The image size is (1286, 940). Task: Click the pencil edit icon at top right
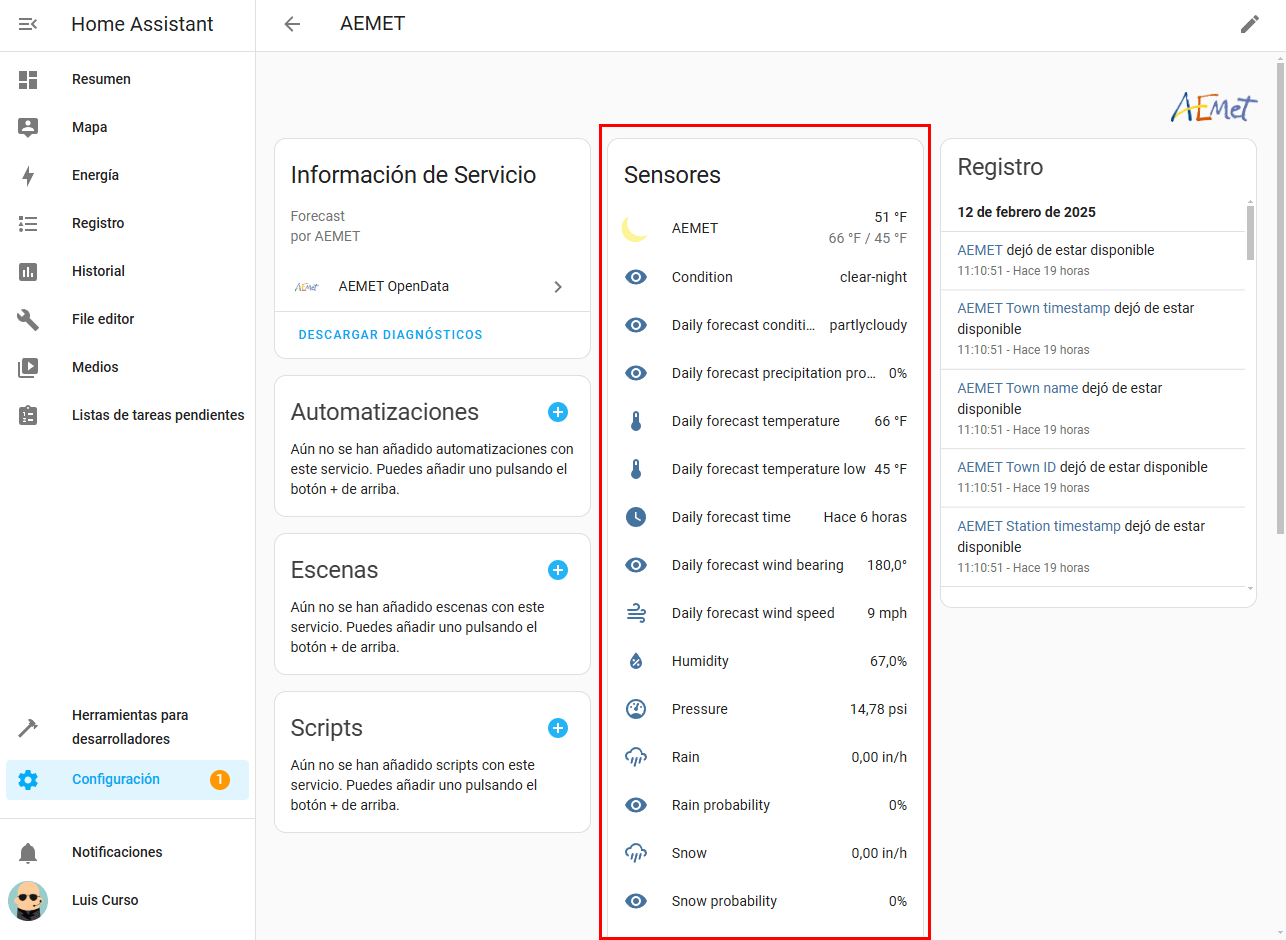1250,24
